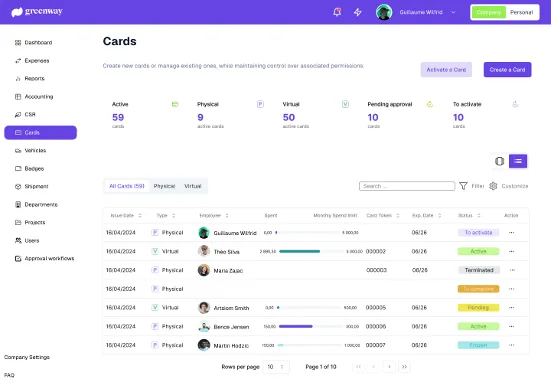Open CSR in the sidebar

pos(25,115)
